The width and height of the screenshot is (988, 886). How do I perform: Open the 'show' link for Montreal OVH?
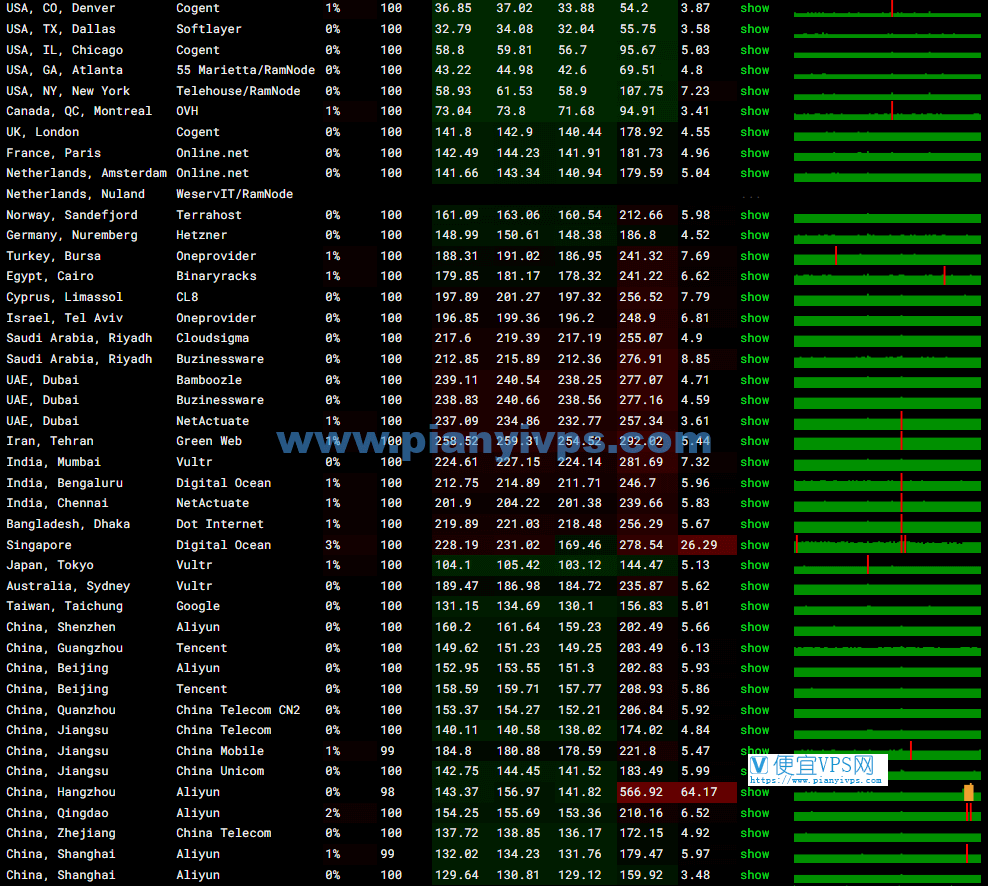click(754, 111)
